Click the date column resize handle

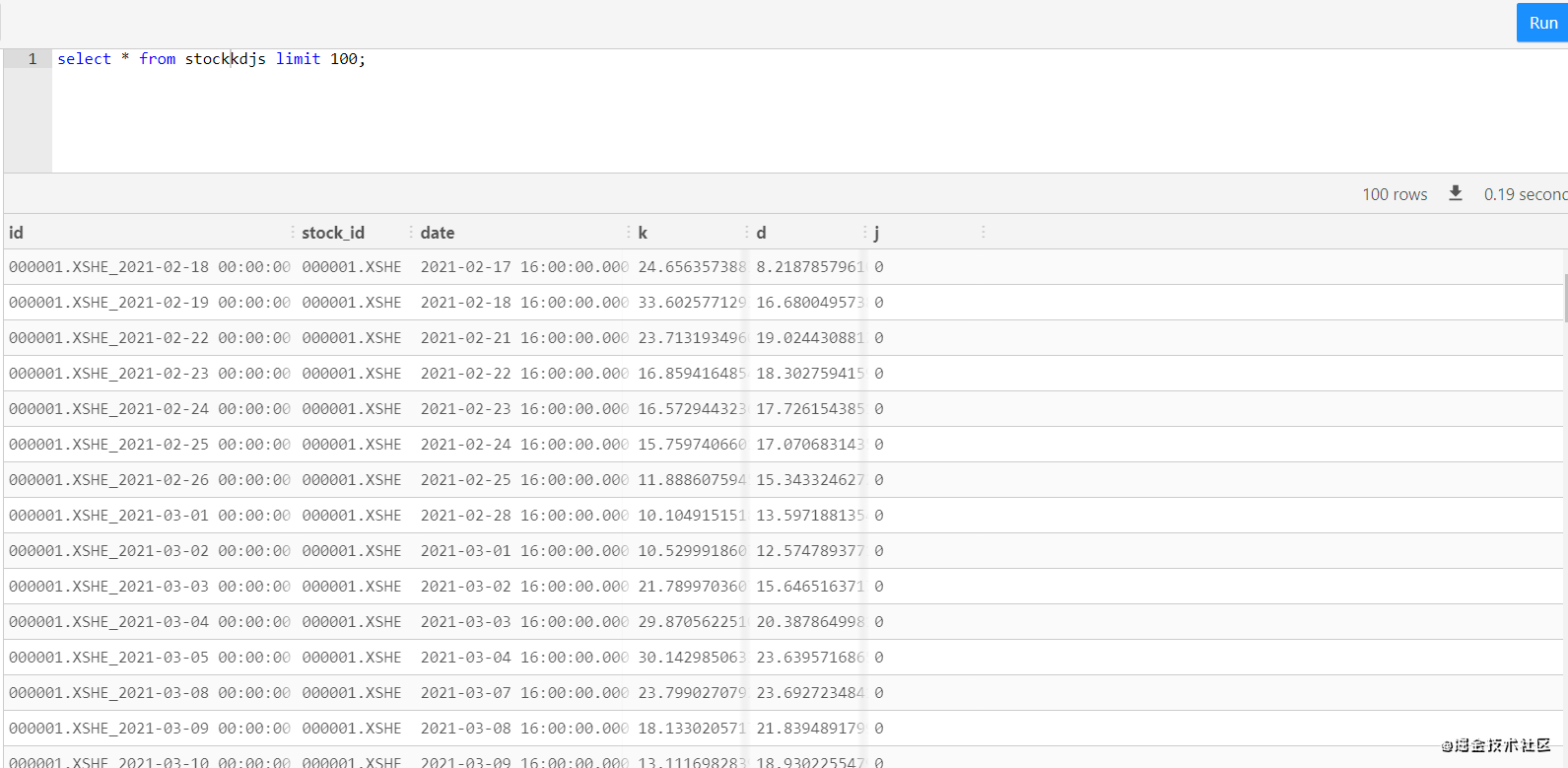[628, 232]
